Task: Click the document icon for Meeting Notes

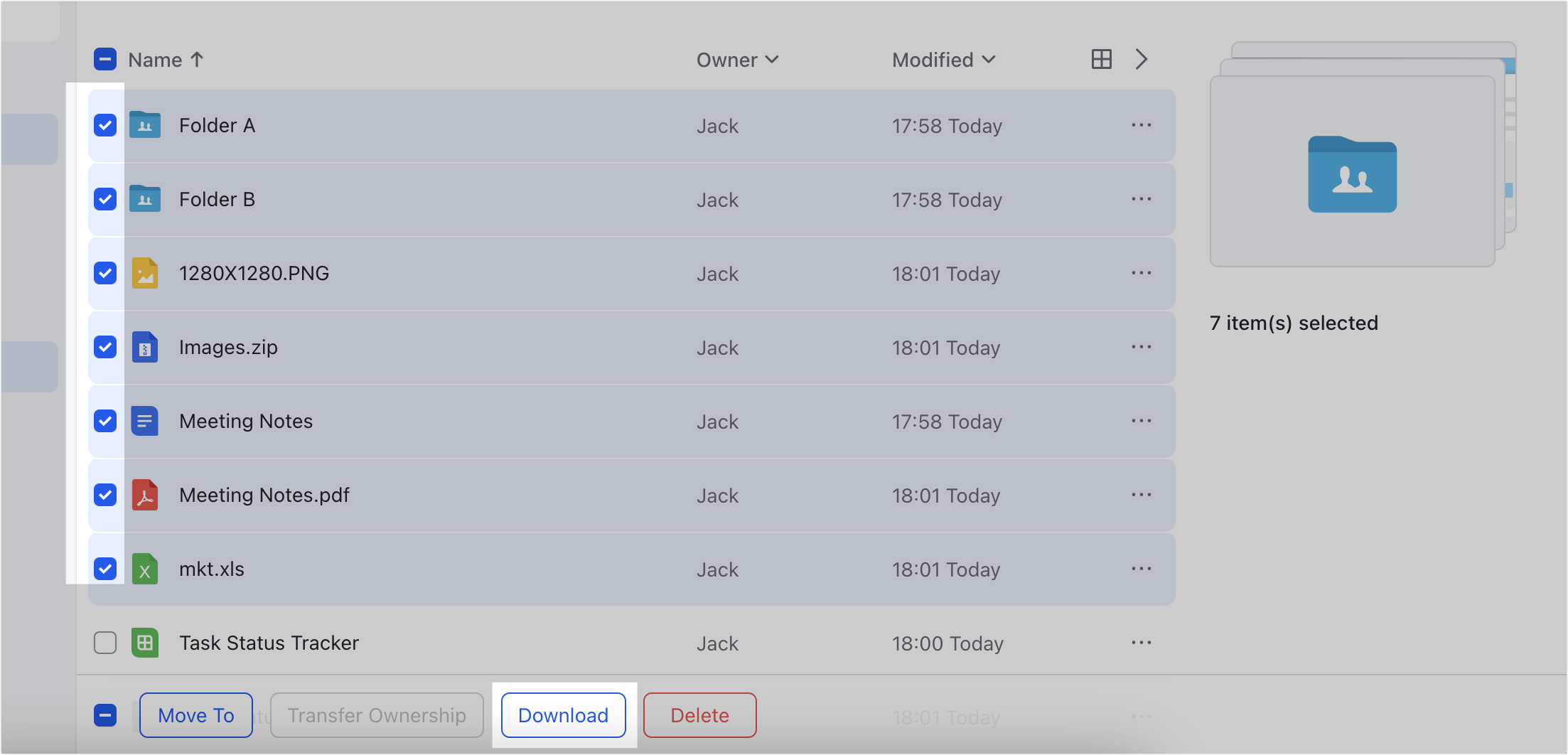Action: click(145, 421)
